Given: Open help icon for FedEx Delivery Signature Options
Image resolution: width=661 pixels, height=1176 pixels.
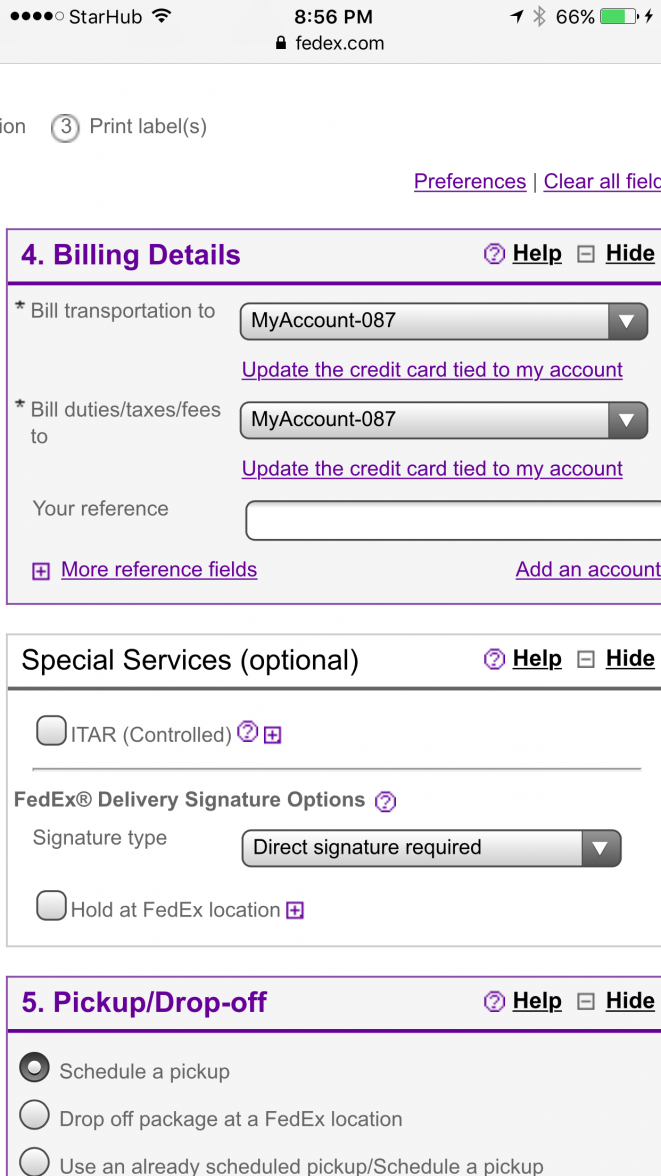Looking at the screenshot, I should tap(385, 801).
